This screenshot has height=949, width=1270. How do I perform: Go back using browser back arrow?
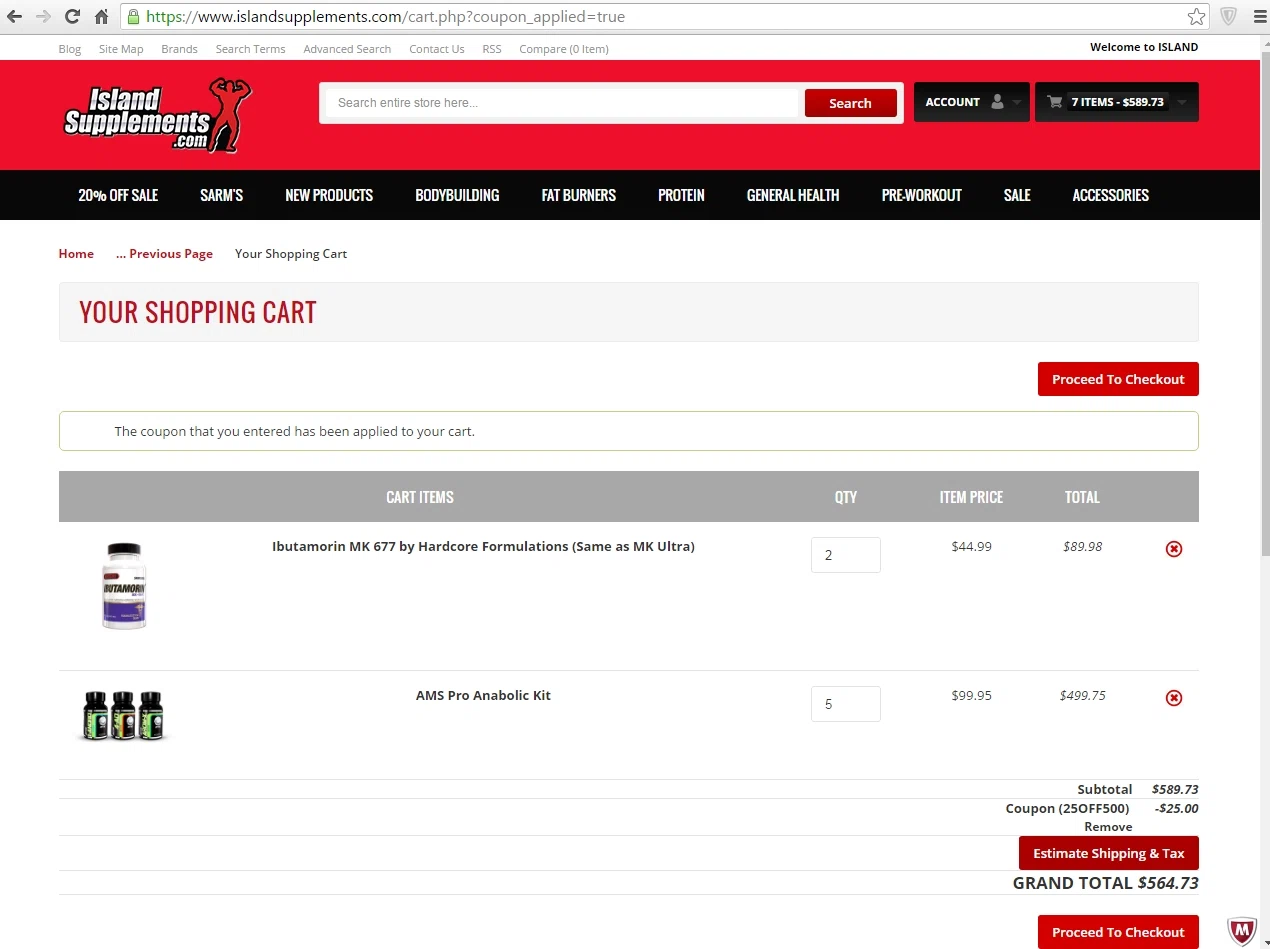(14, 16)
